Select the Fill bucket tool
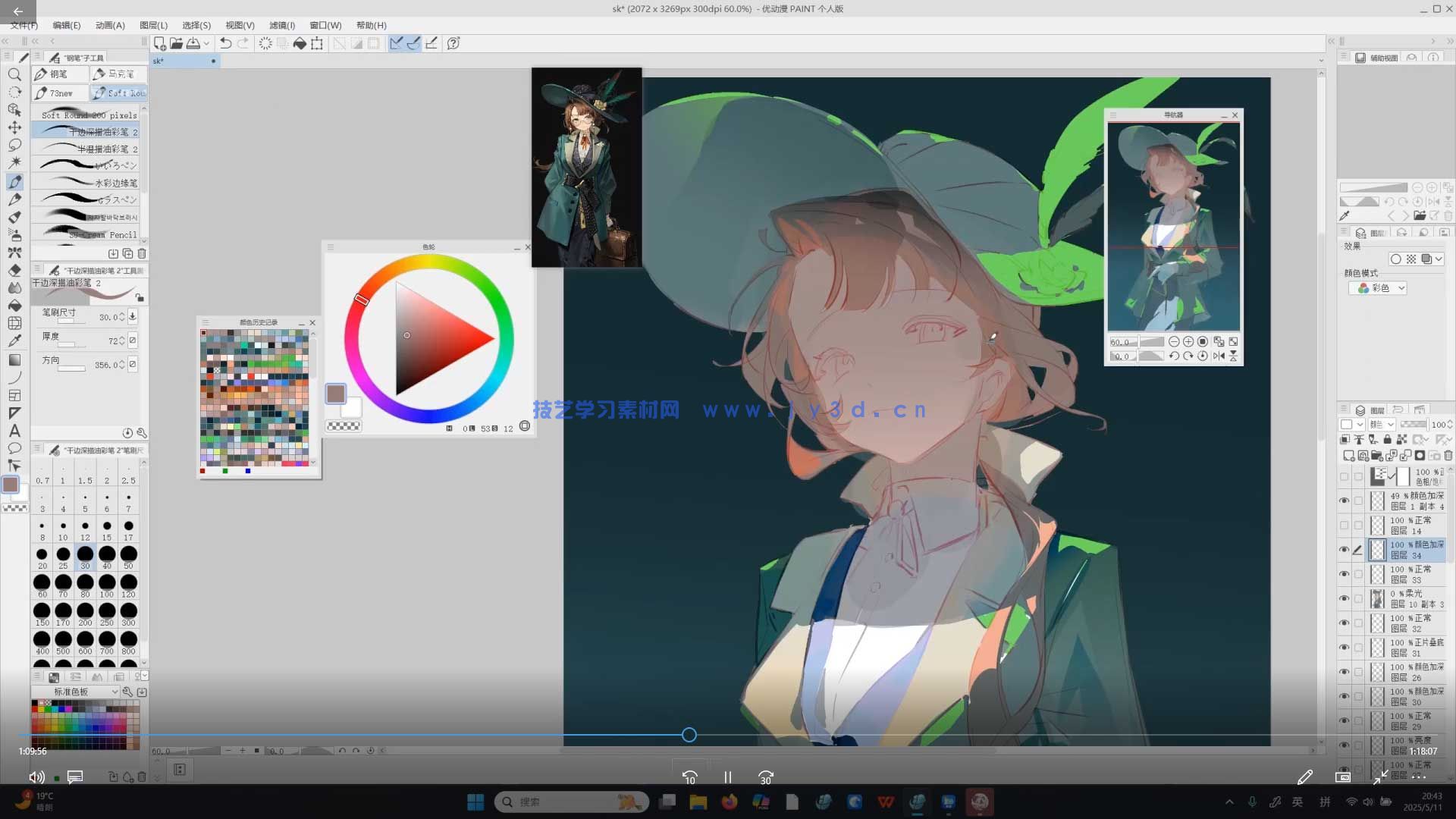The image size is (1456, 819). 14,306
